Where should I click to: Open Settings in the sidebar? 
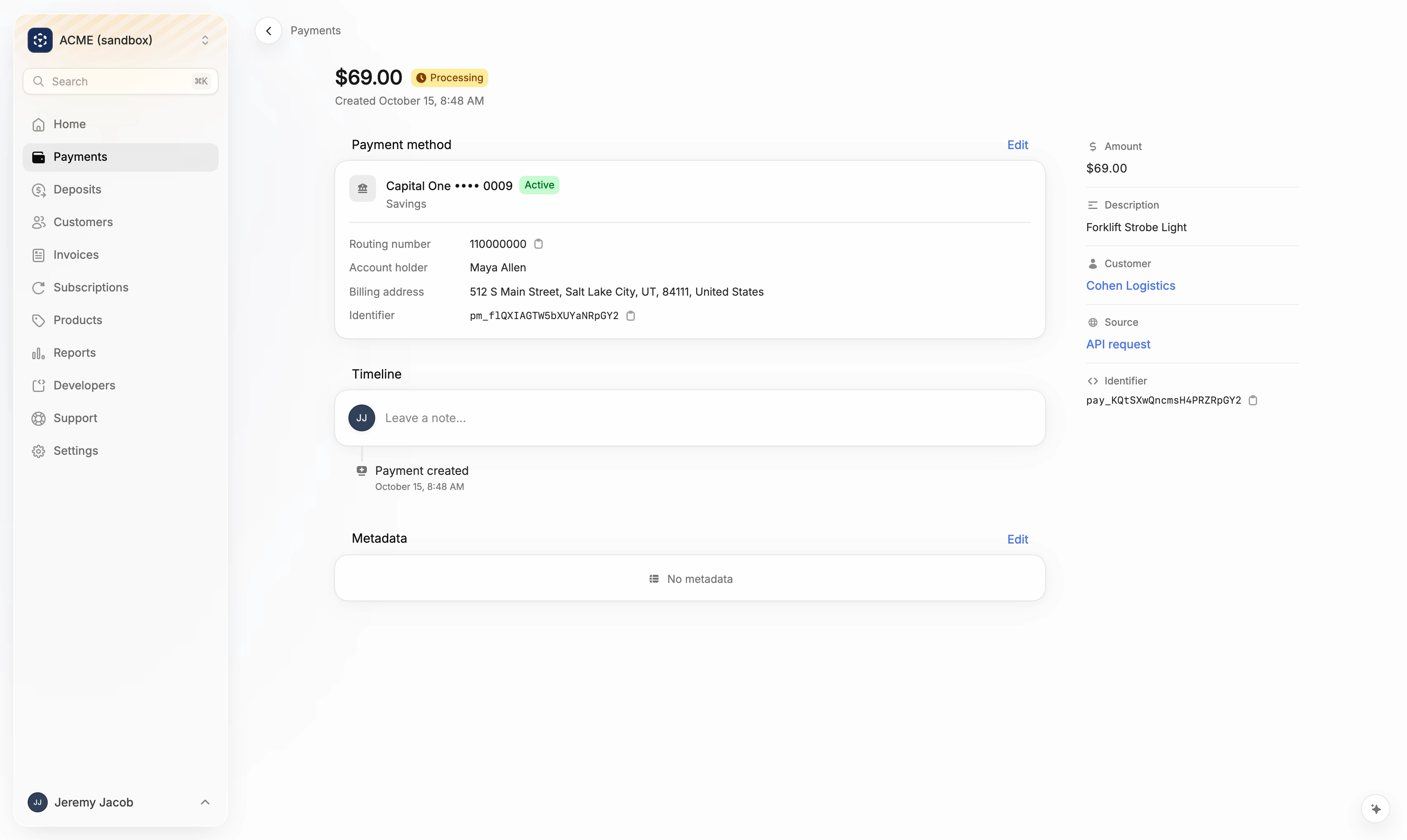[x=121, y=451]
